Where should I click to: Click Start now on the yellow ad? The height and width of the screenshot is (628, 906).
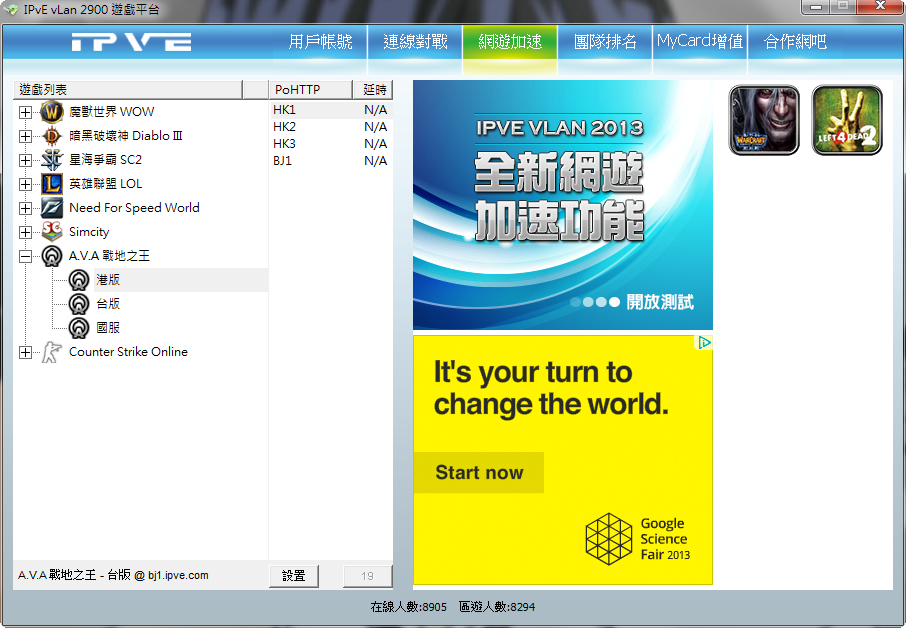[479, 473]
